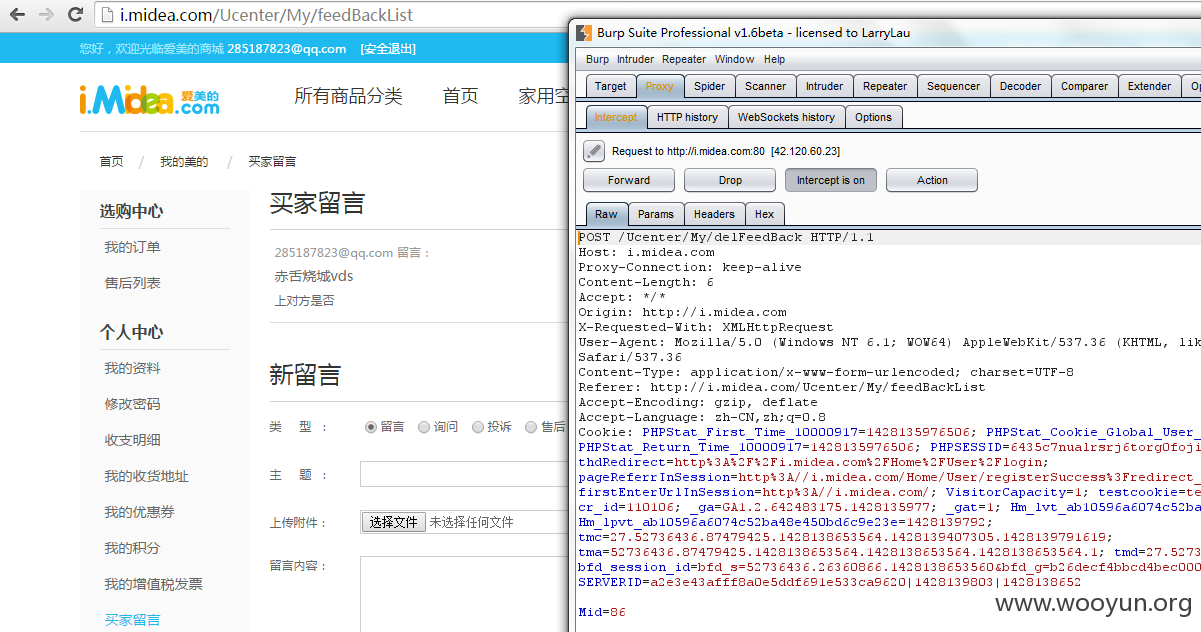Click 首页 breadcrumb link
1201x632 pixels.
111,161
